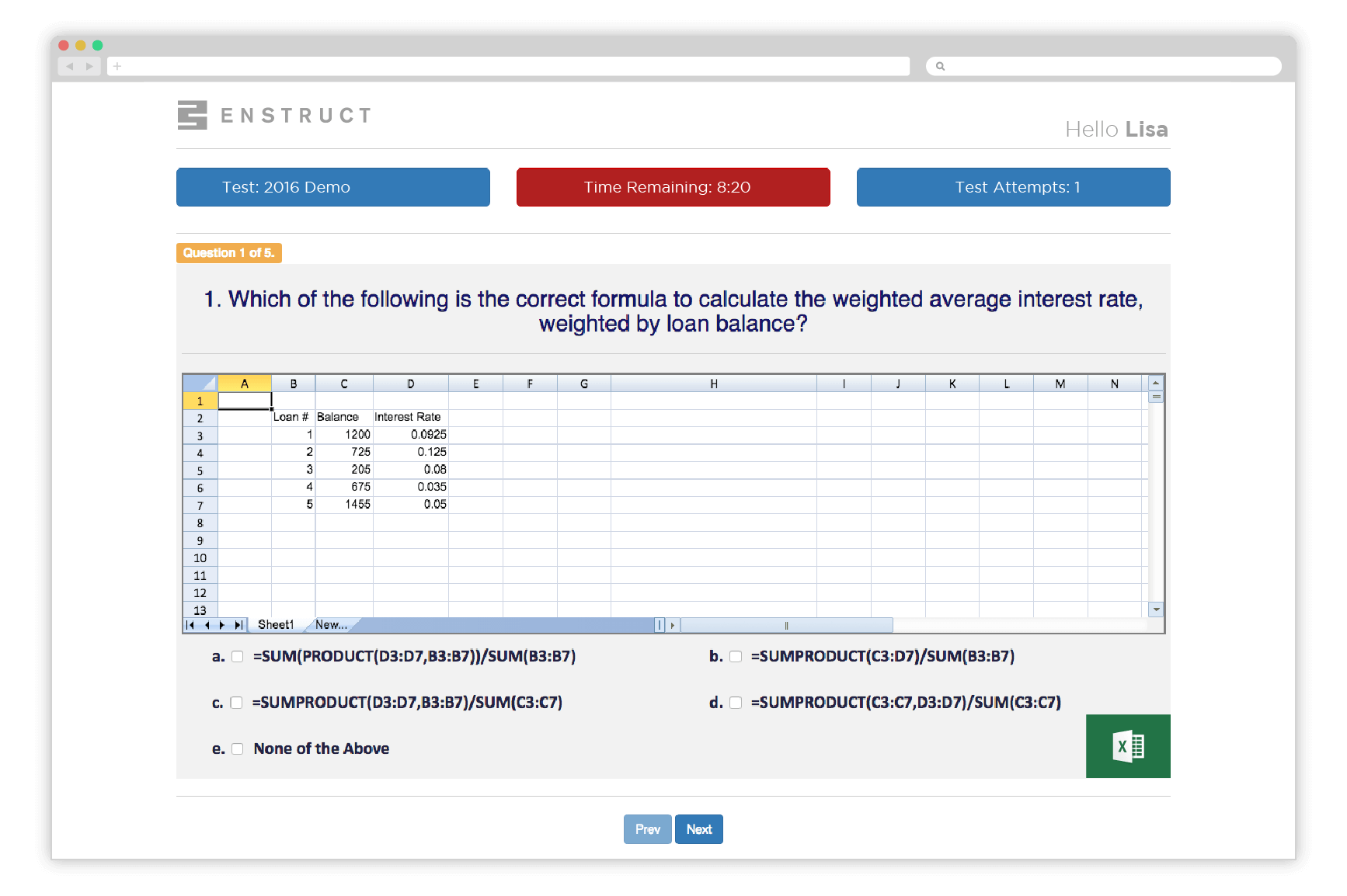Click the Next button
This screenshot has width=1347, height=896.
(x=699, y=829)
